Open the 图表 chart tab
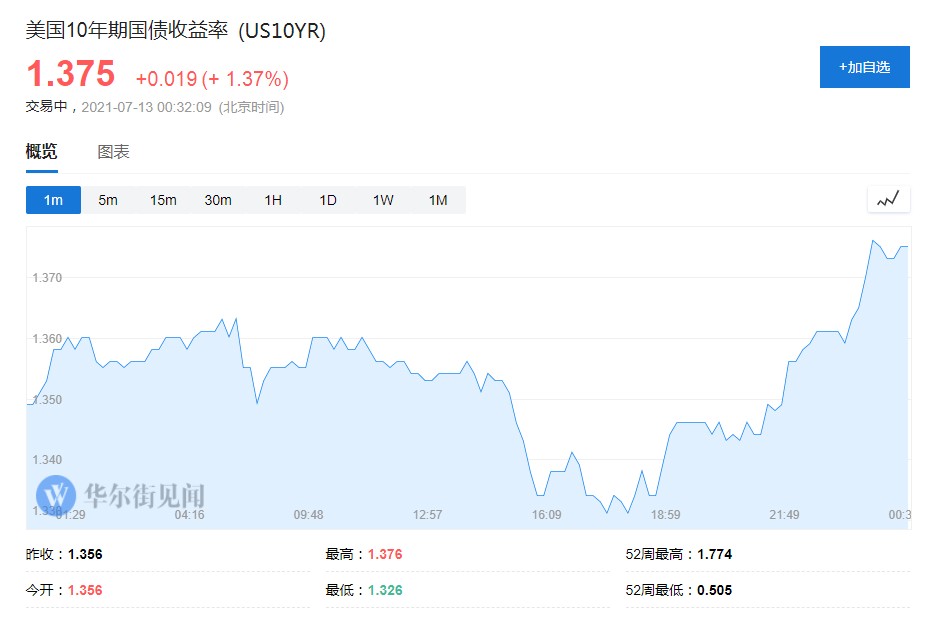927x624 pixels. [113, 152]
